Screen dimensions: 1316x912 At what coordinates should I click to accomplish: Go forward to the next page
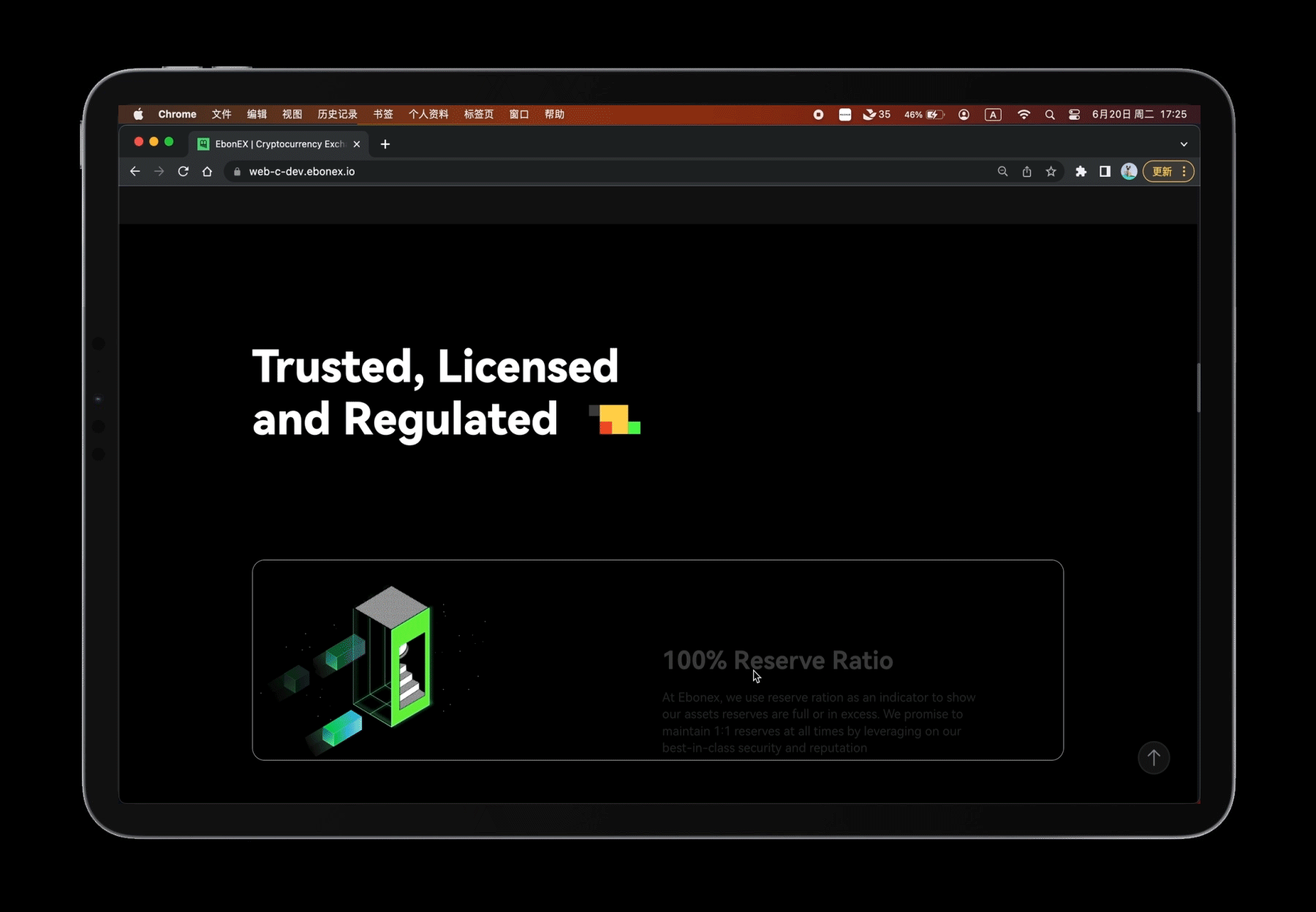(159, 171)
